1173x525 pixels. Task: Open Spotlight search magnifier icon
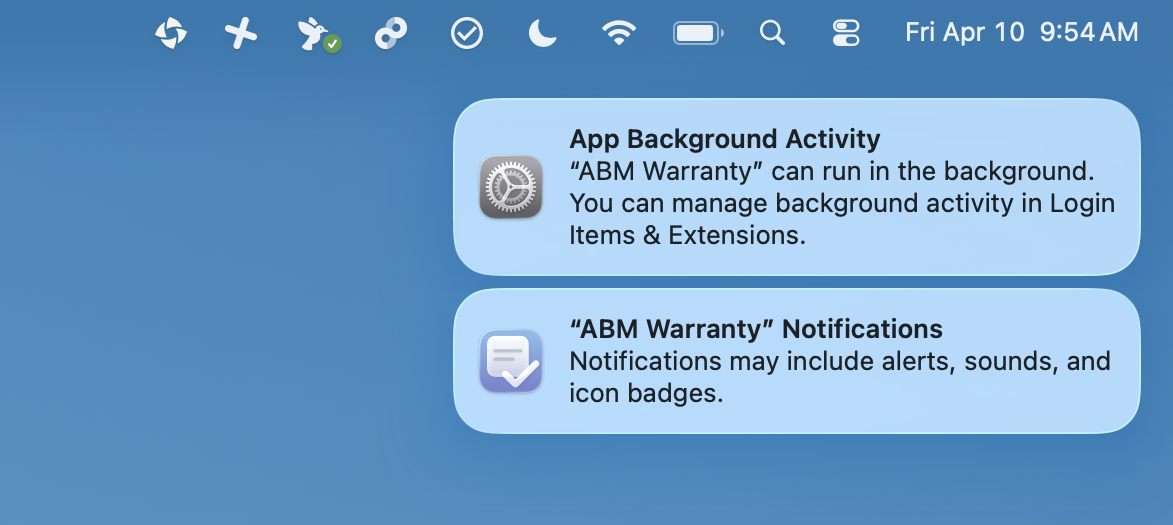click(x=772, y=33)
